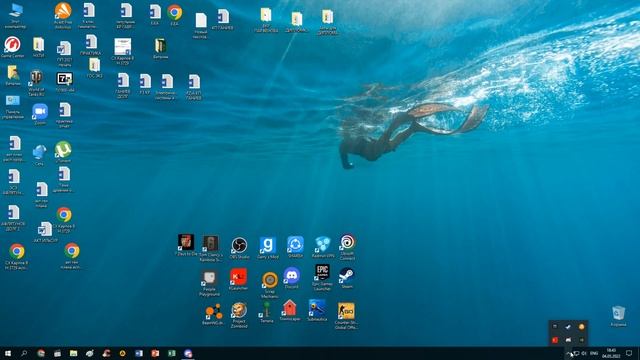
Task: Open PowerPoint from the taskbar
Action: 155,353
